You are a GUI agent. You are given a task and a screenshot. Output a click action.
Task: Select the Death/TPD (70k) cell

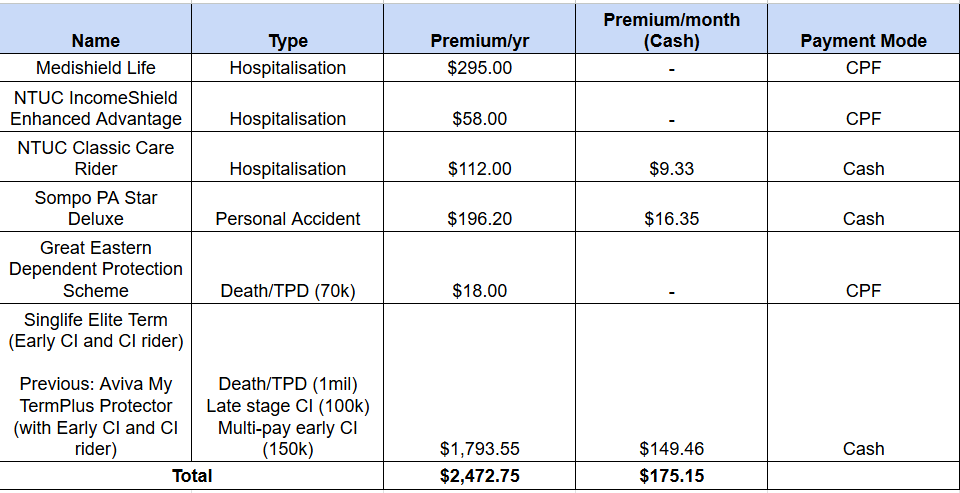(288, 290)
